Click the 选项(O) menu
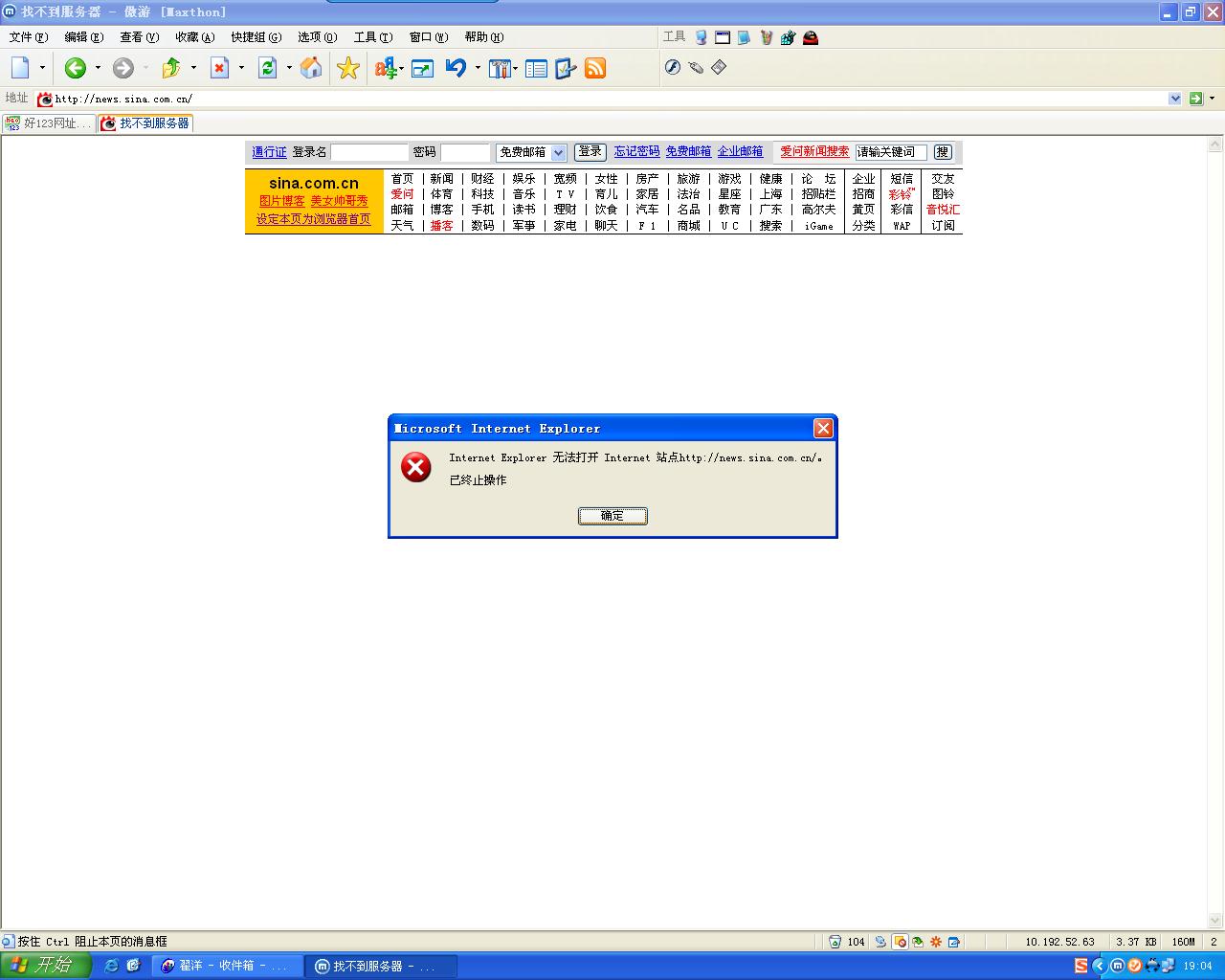This screenshot has width=1225, height=980. [318, 37]
